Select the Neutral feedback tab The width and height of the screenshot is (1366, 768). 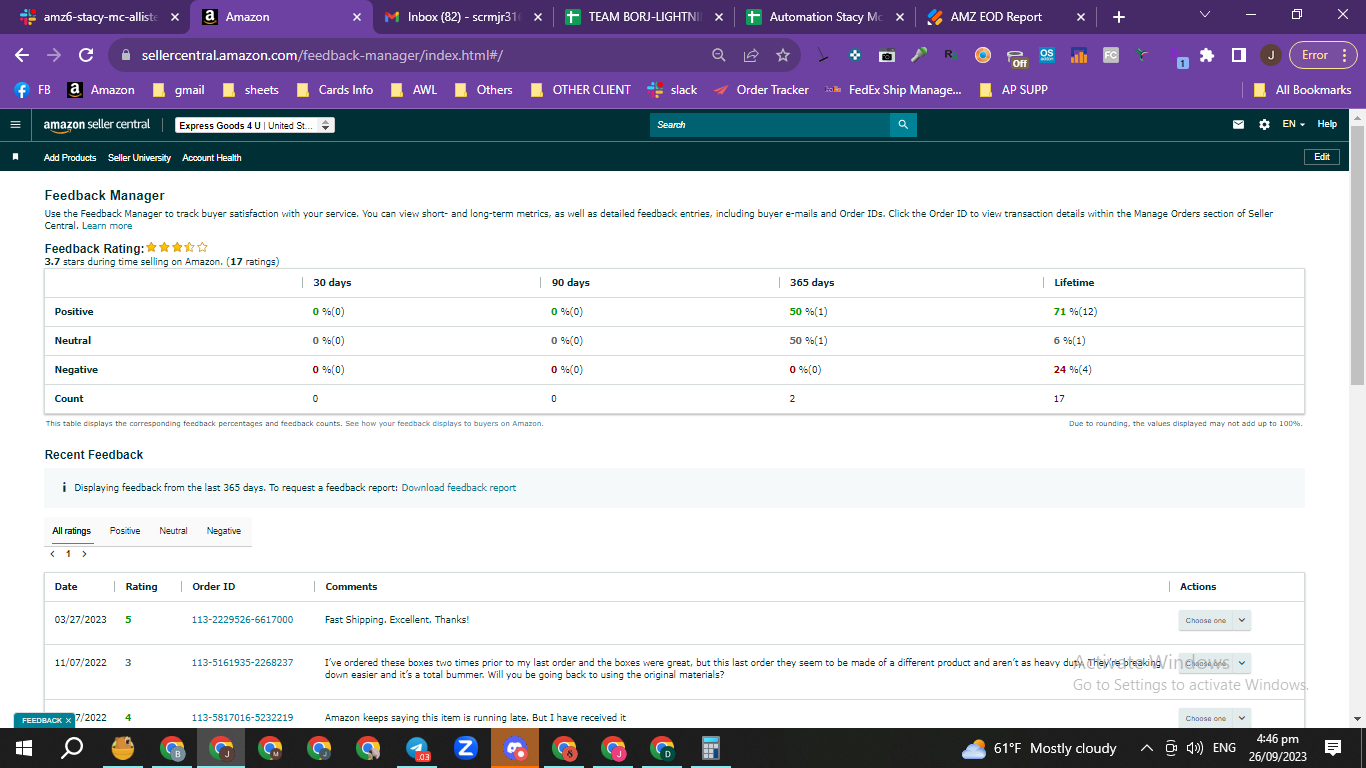173,531
